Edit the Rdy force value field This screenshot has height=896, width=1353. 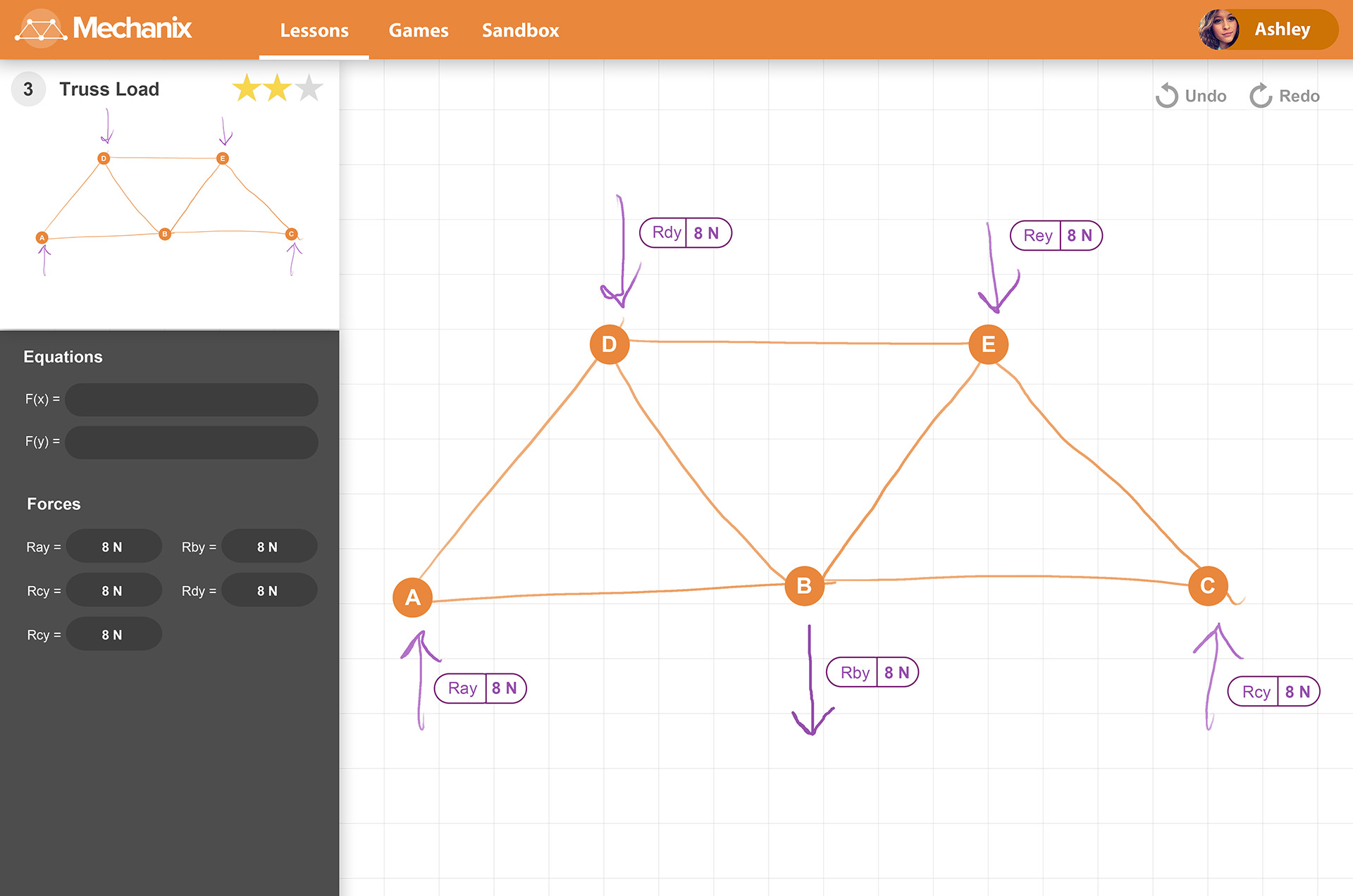268,590
